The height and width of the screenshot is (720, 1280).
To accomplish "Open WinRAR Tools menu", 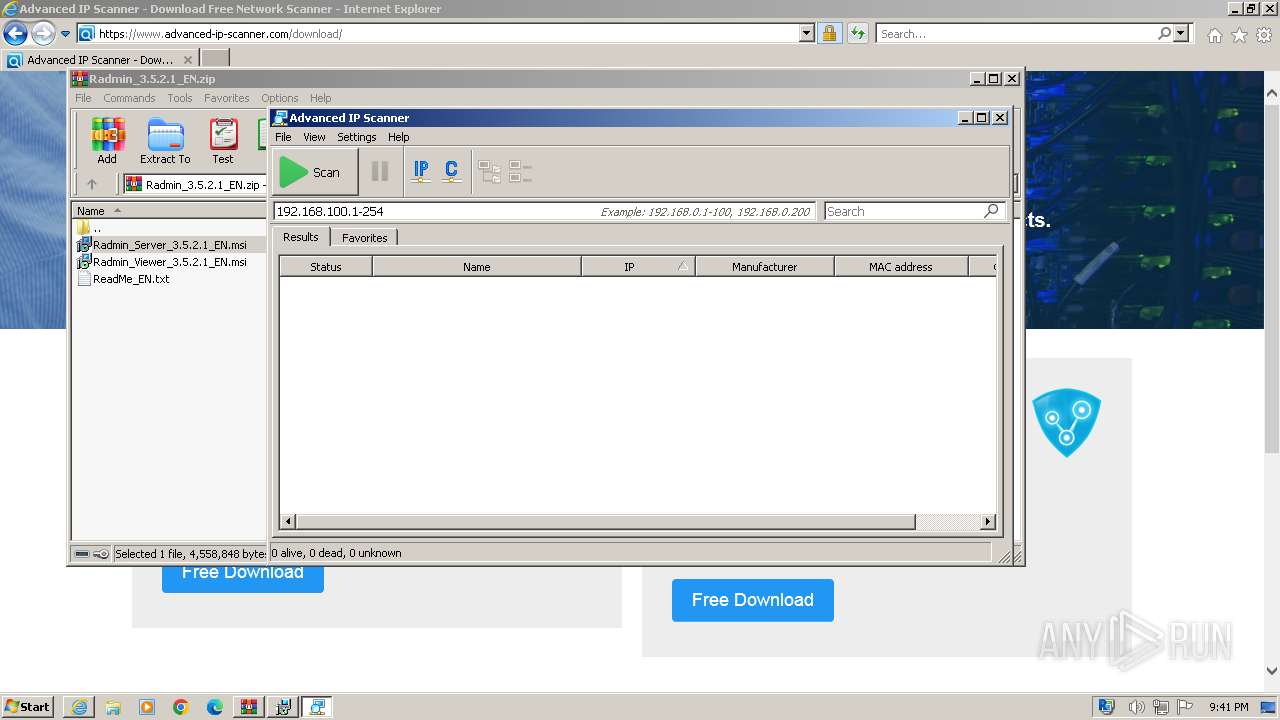I will (x=180, y=98).
